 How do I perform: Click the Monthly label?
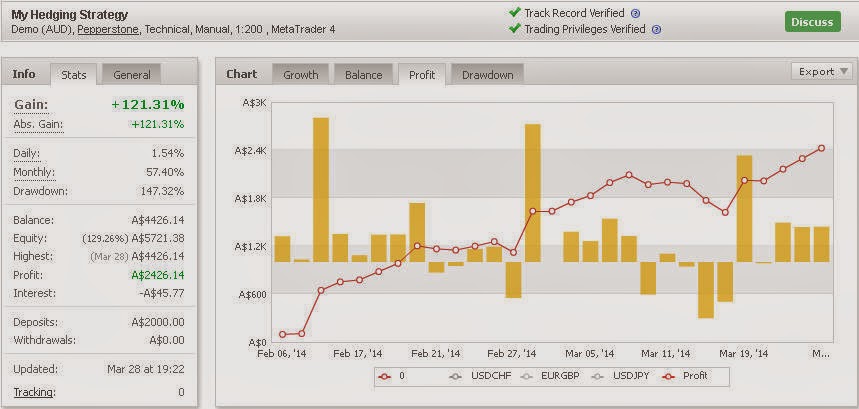[x=34, y=172]
